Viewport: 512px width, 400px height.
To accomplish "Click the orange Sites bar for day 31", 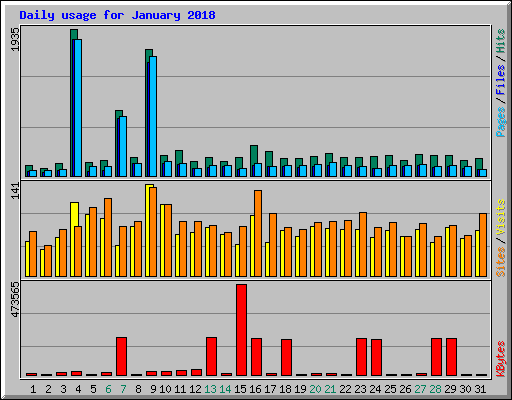I will [x=483, y=245].
